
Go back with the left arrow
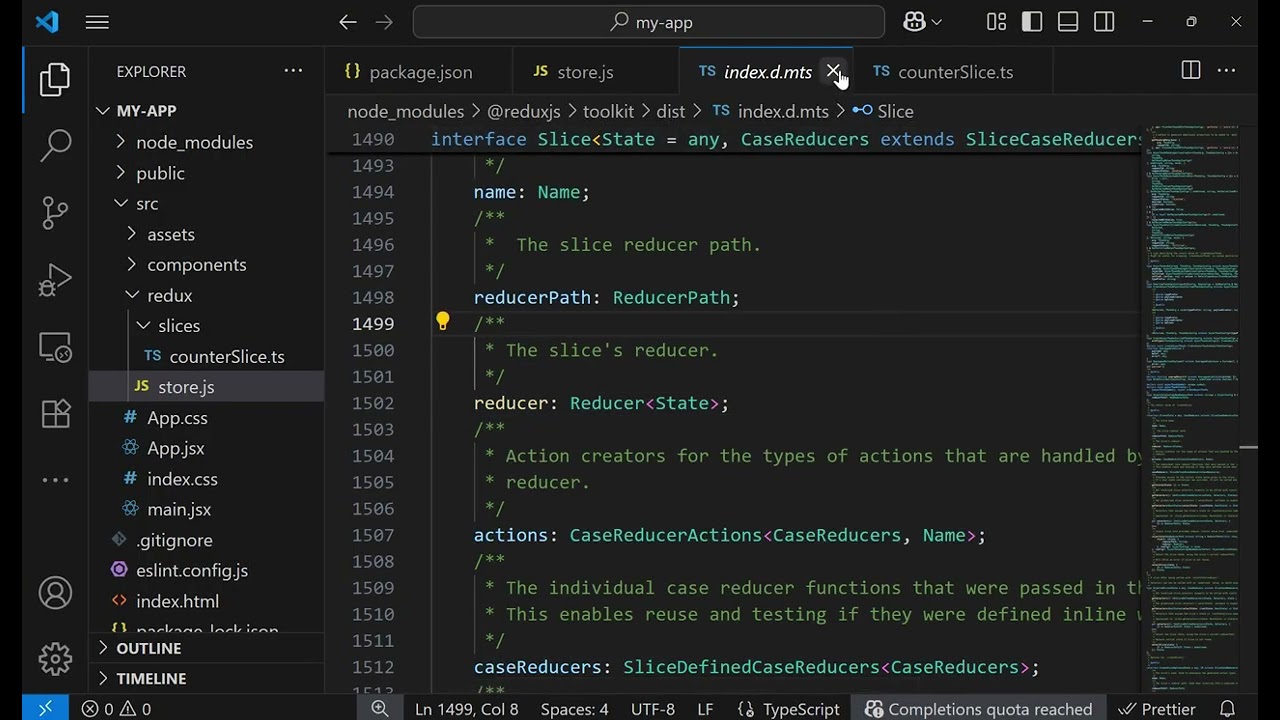click(347, 22)
